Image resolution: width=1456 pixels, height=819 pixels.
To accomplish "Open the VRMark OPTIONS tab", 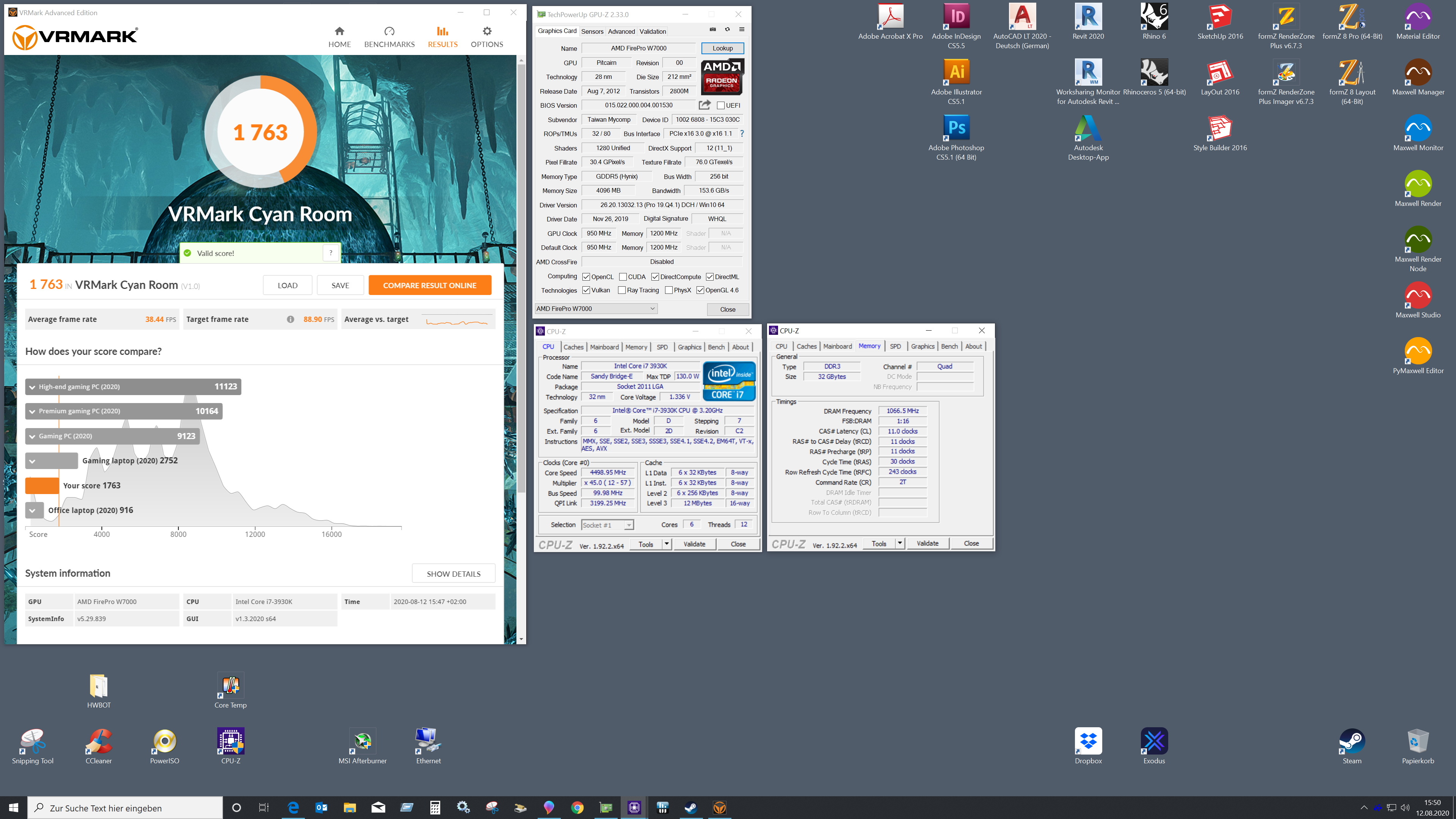I will [x=486, y=37].
